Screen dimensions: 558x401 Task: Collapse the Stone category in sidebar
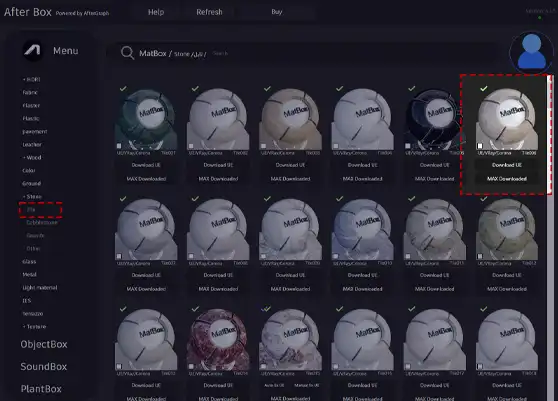click(32, 196)
